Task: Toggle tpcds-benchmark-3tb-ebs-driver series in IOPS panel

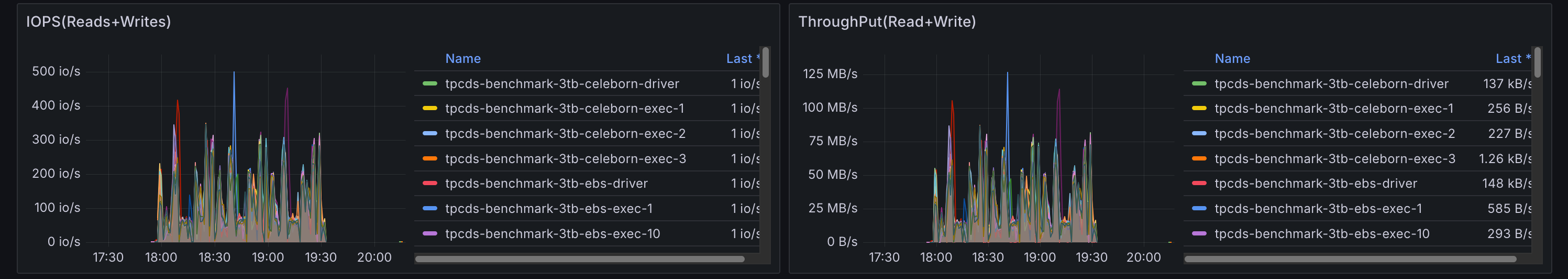Action: click(x=546, y=184)
